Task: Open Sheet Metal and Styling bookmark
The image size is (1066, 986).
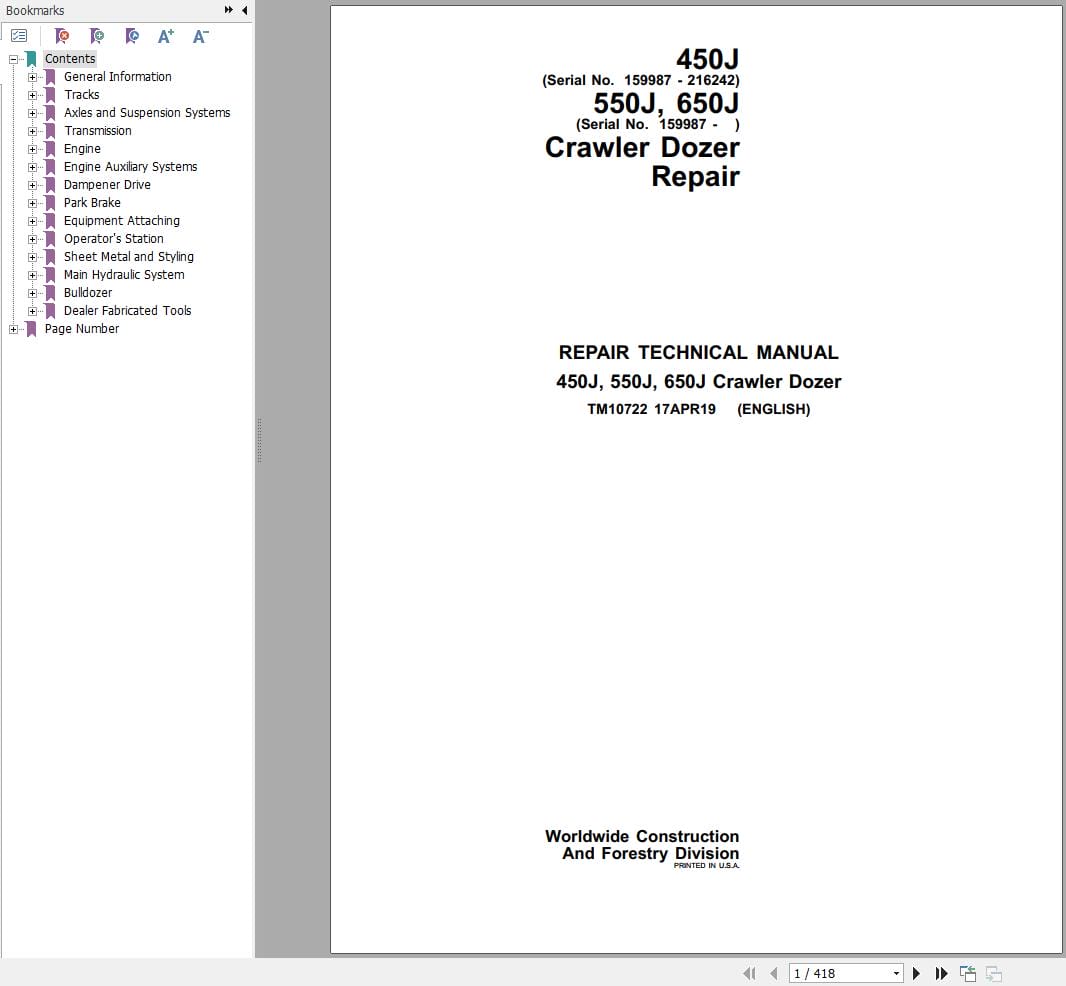Action: coord(128,257)
